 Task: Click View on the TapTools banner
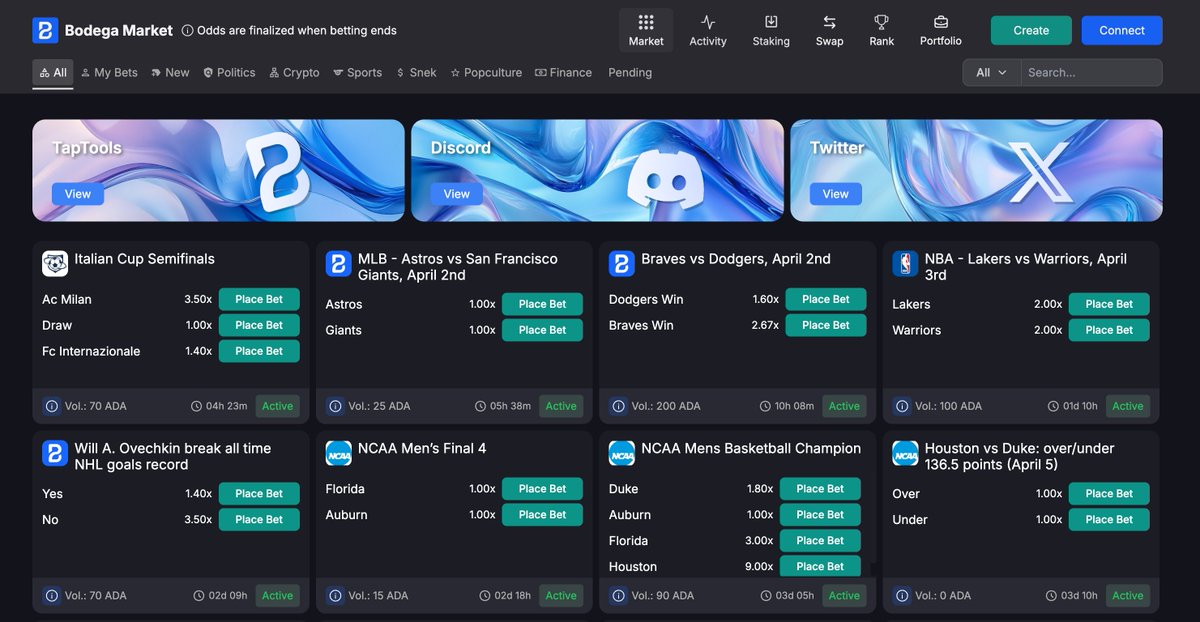coord(78,194)
